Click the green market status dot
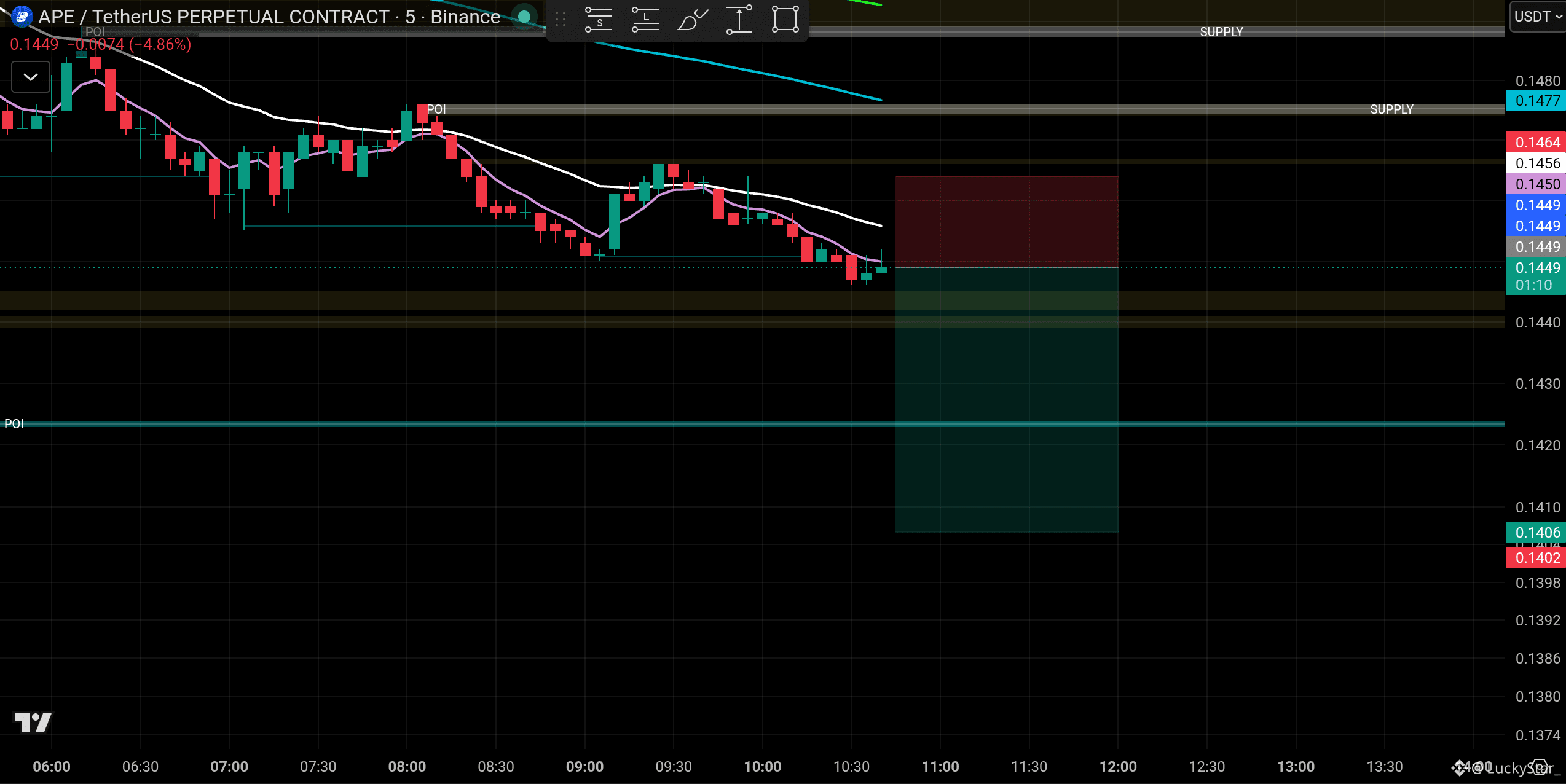The height and width of the screenshot is (784, 1566). point(524,17)
